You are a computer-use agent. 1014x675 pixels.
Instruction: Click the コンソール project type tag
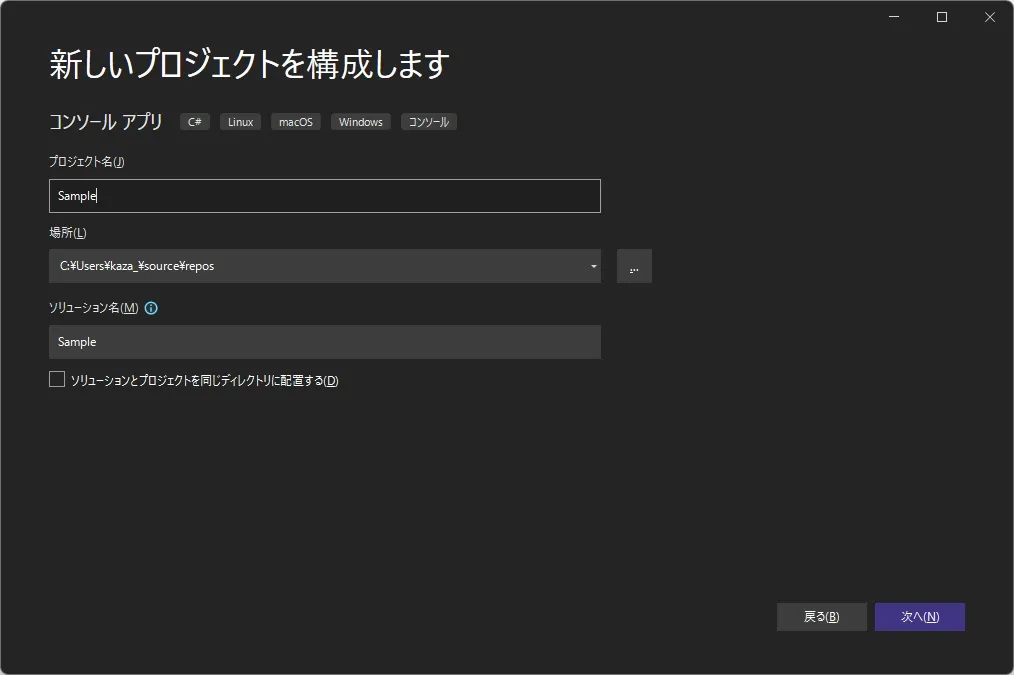(428, 121)
